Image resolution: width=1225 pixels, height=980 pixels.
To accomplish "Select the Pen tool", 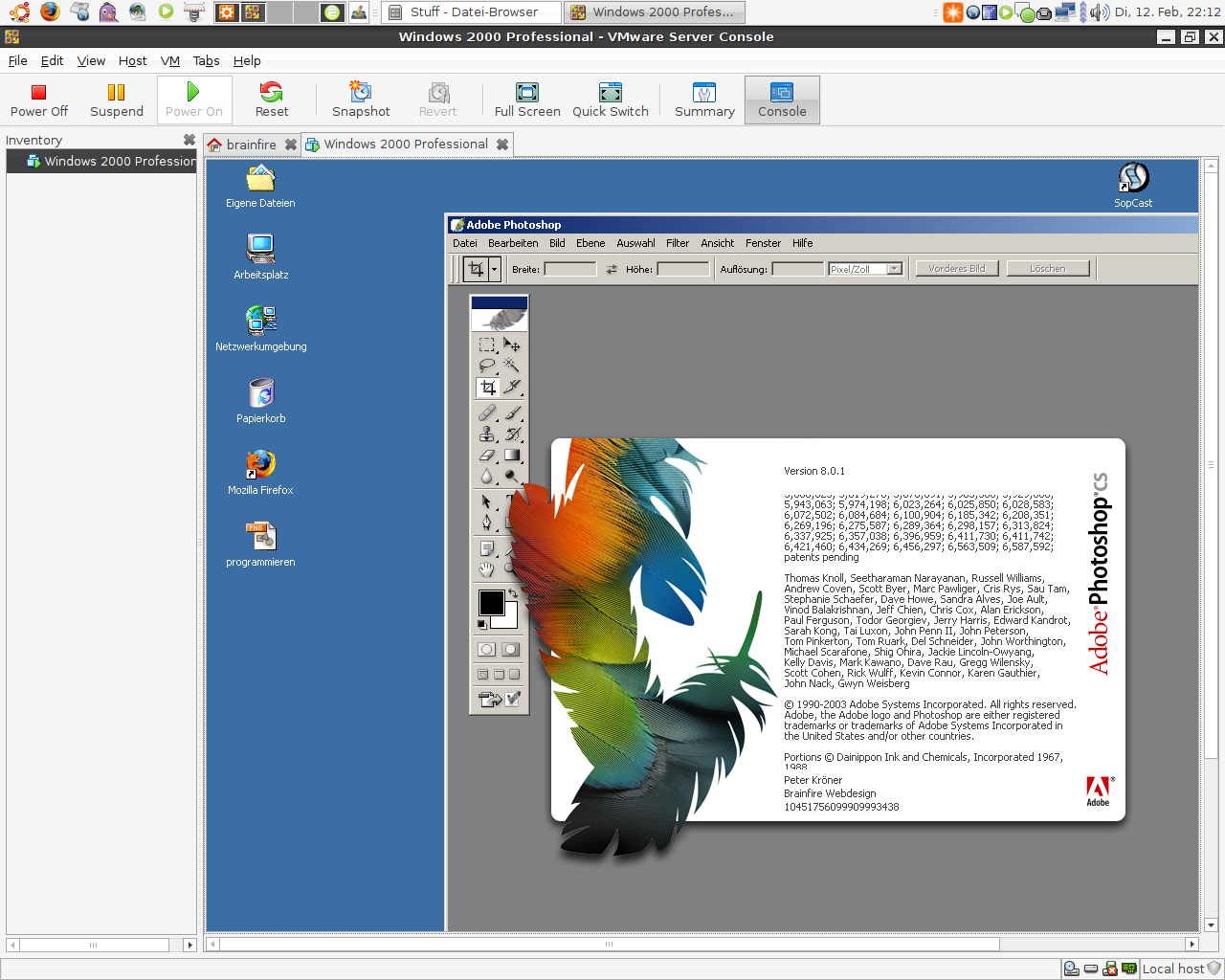I will [x=487, y=523].
